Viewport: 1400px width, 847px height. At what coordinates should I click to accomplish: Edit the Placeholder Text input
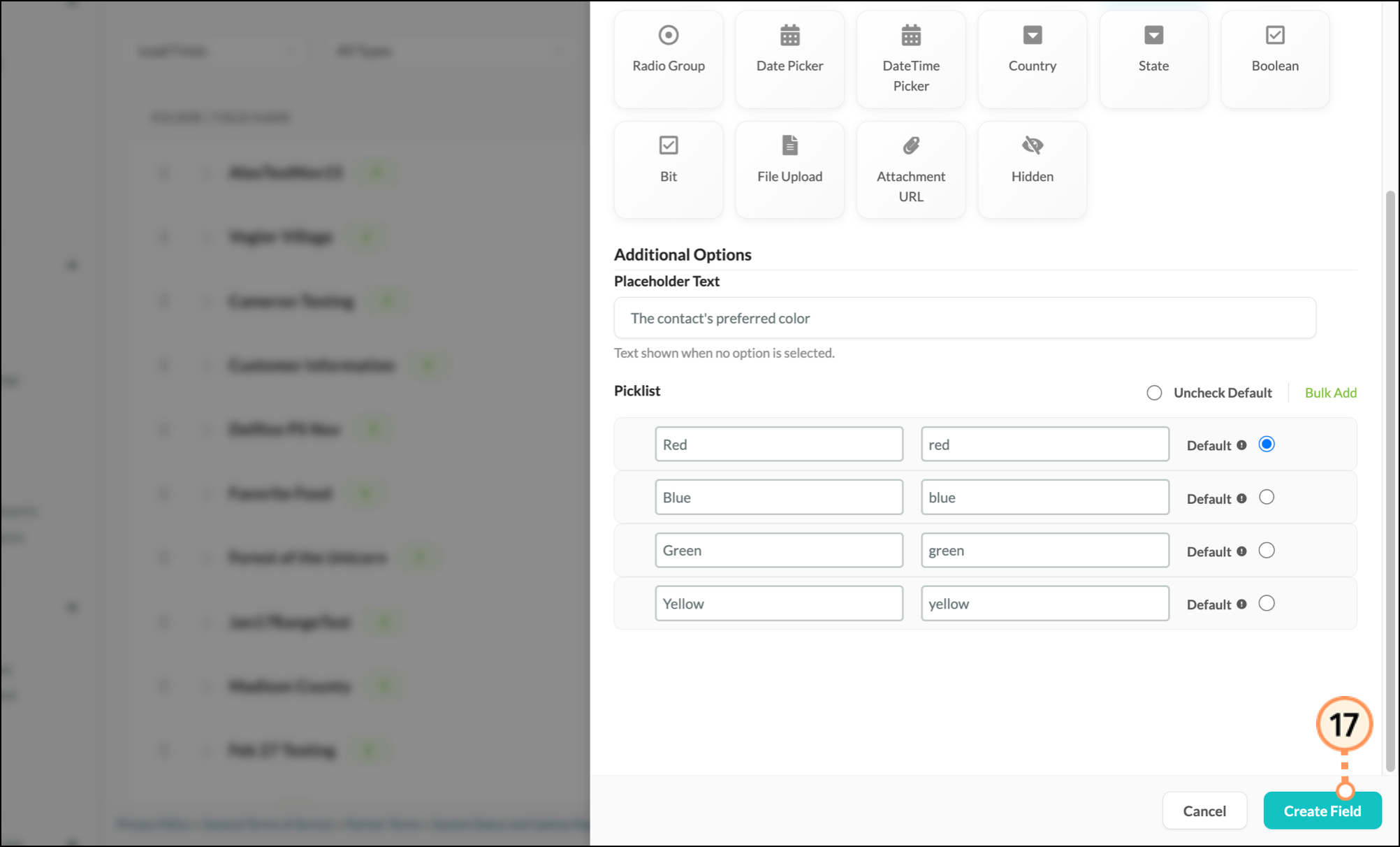point(965,318)
